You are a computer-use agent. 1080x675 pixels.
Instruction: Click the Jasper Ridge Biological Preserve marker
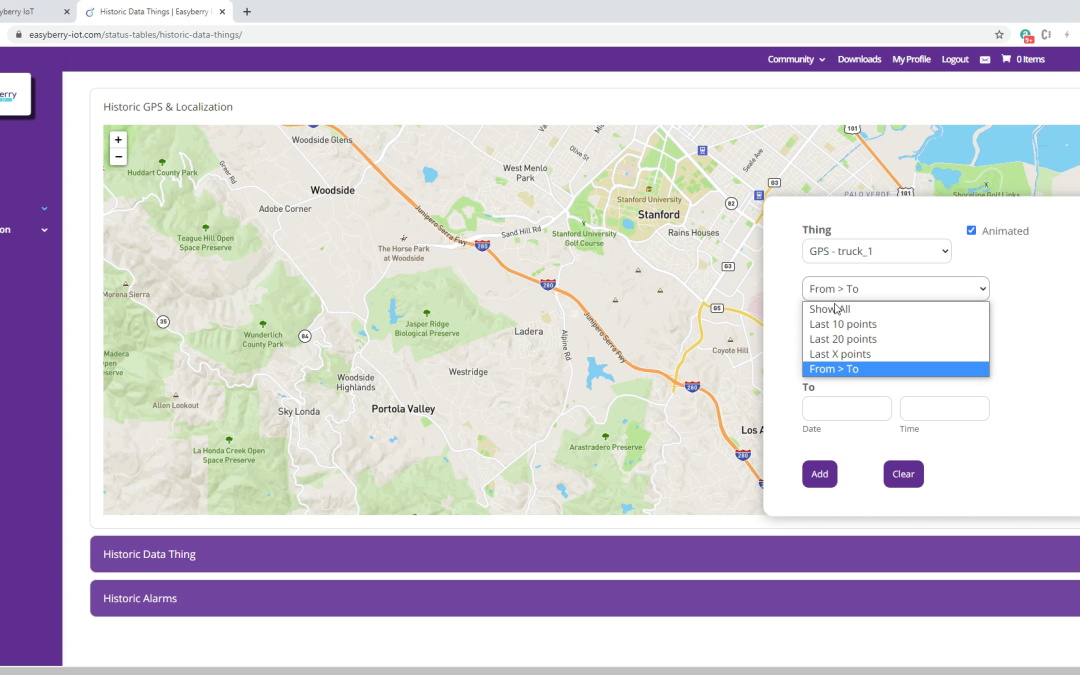426,313
